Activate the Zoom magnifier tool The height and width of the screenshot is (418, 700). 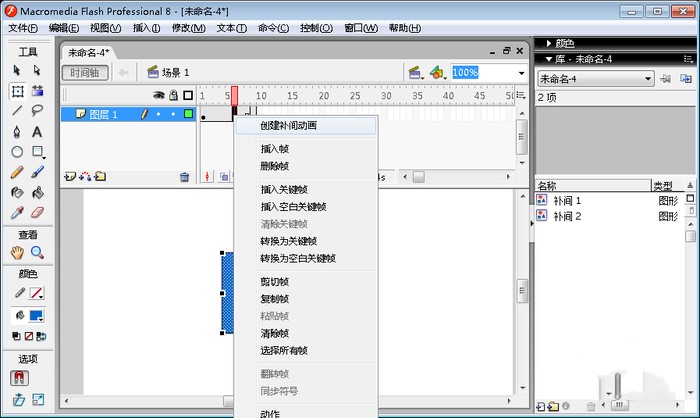(x=38, y=252)
